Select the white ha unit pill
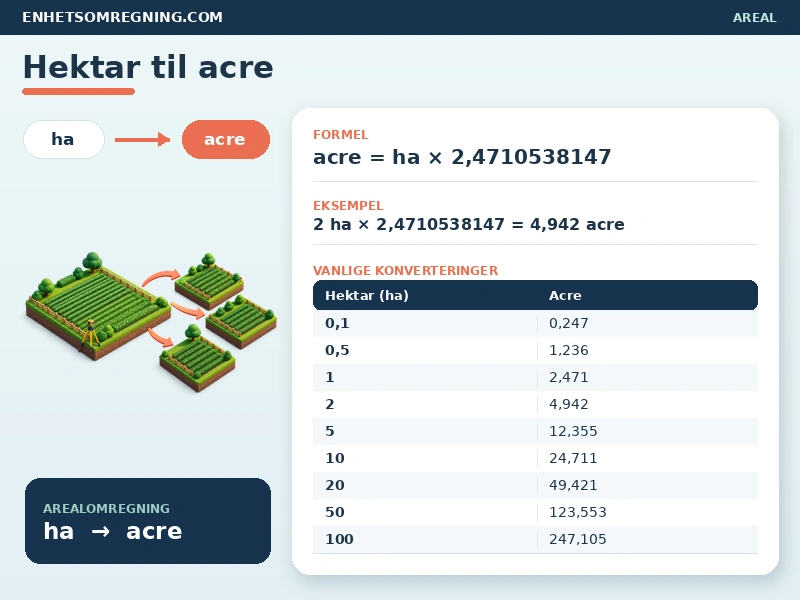The width and height of the screenshot is (800, 600). (64, 139)
